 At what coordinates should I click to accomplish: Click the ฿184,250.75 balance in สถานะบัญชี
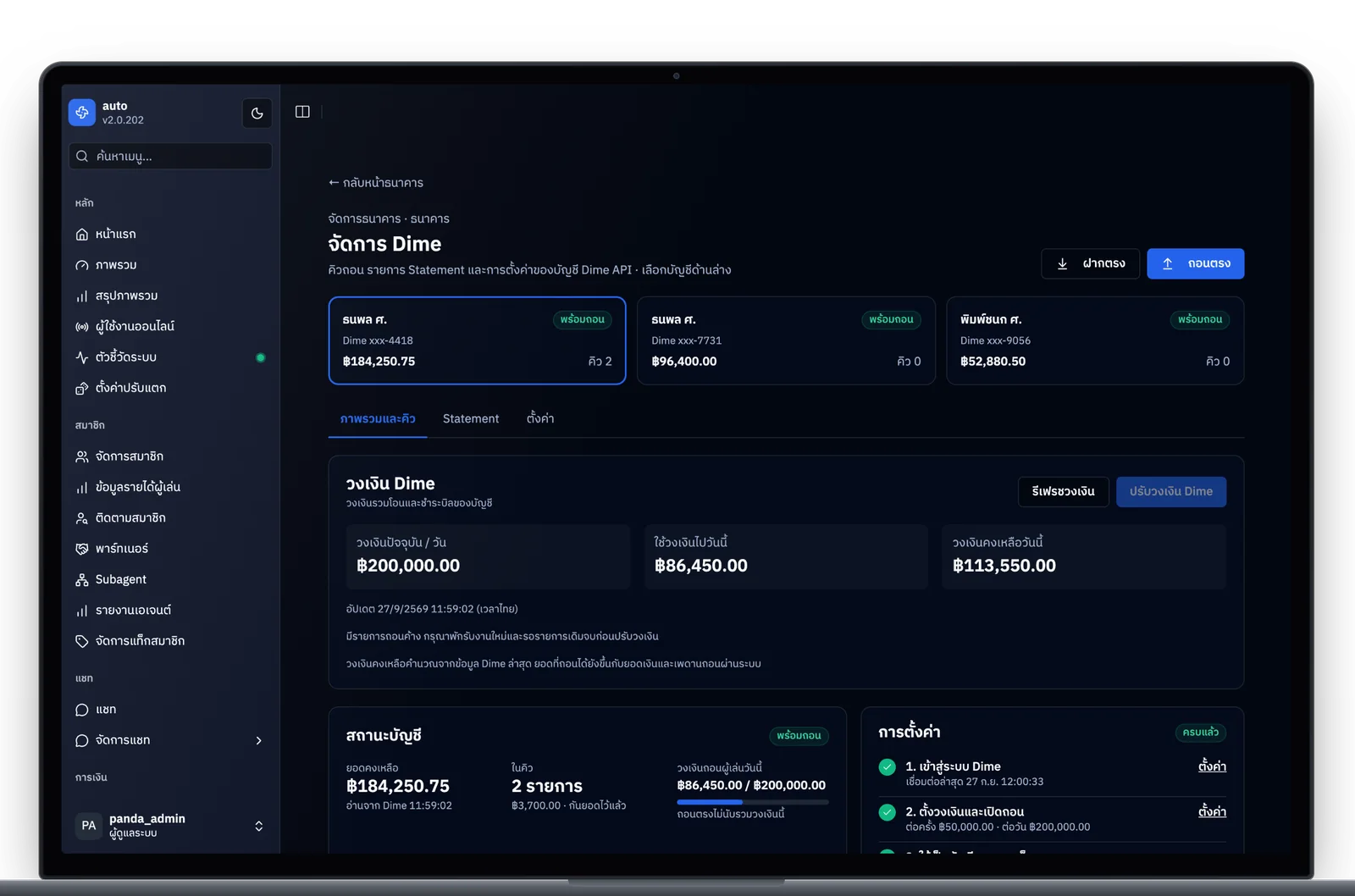coord(398,787)
